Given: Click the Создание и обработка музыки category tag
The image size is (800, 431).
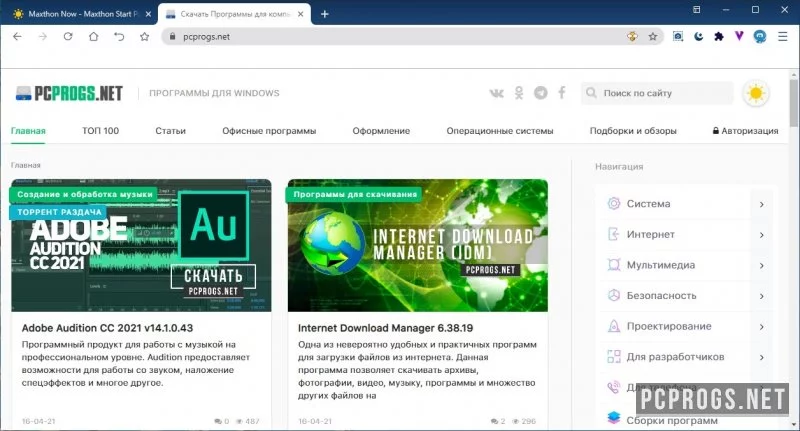Looking at the screenshot, I should point(84,194).
